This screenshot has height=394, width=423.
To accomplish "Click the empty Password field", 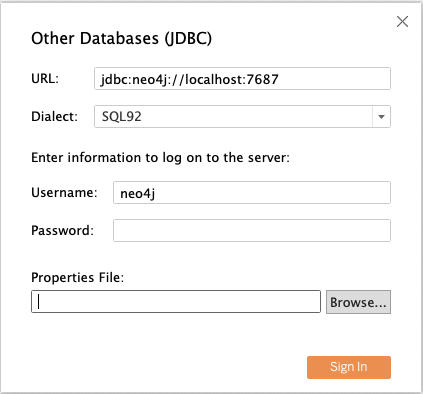I will coord(252,230).
